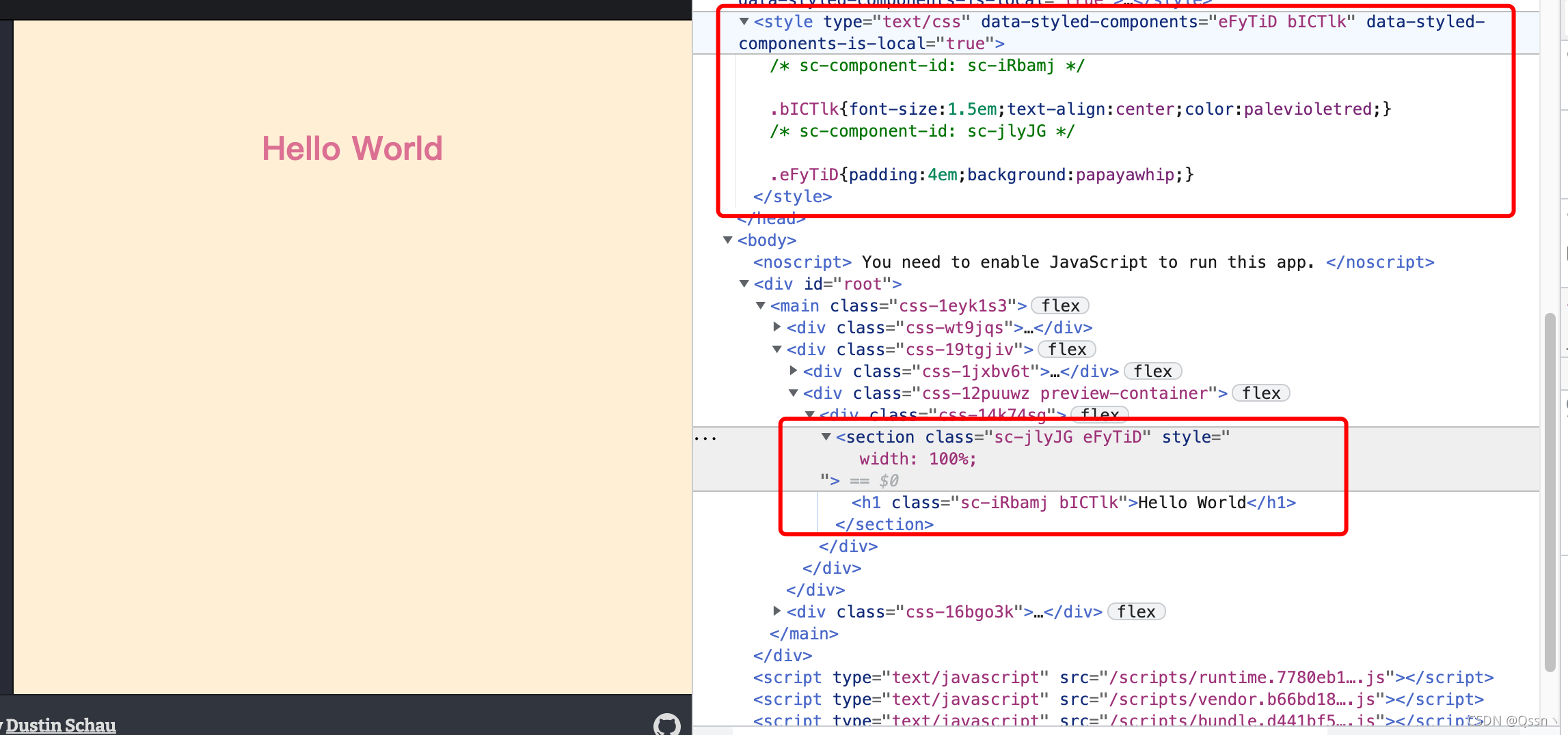Viewport: 1568px width, 735px height.
Task: Click the sc-component-id: sc-jlyJG comment
Action: [x=922, y=131]
